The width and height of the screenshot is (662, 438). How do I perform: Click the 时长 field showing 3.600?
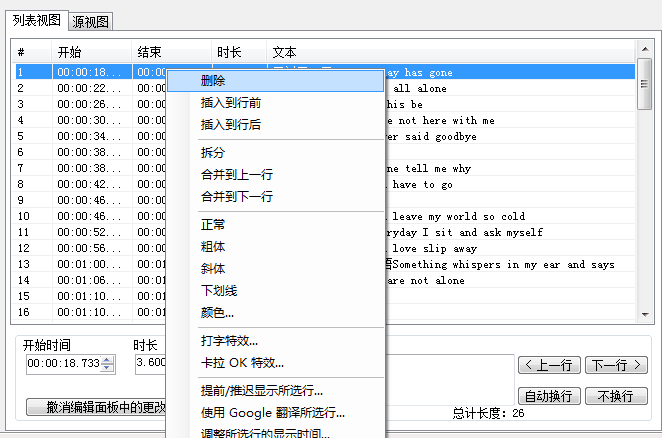click(x=151, y=363)
